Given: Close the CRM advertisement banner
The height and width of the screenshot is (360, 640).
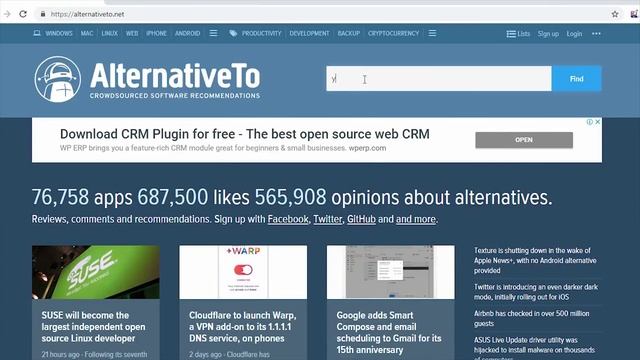Looking at the screenshot, I should [x=598, y=122].
